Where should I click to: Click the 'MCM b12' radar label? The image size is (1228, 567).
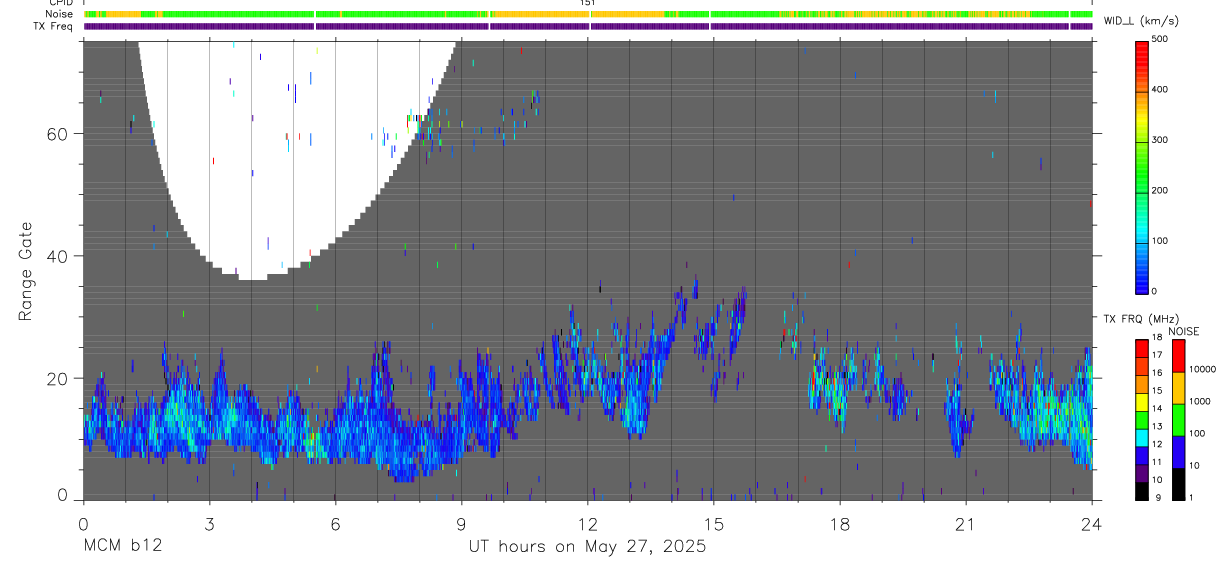coord(123,546)
